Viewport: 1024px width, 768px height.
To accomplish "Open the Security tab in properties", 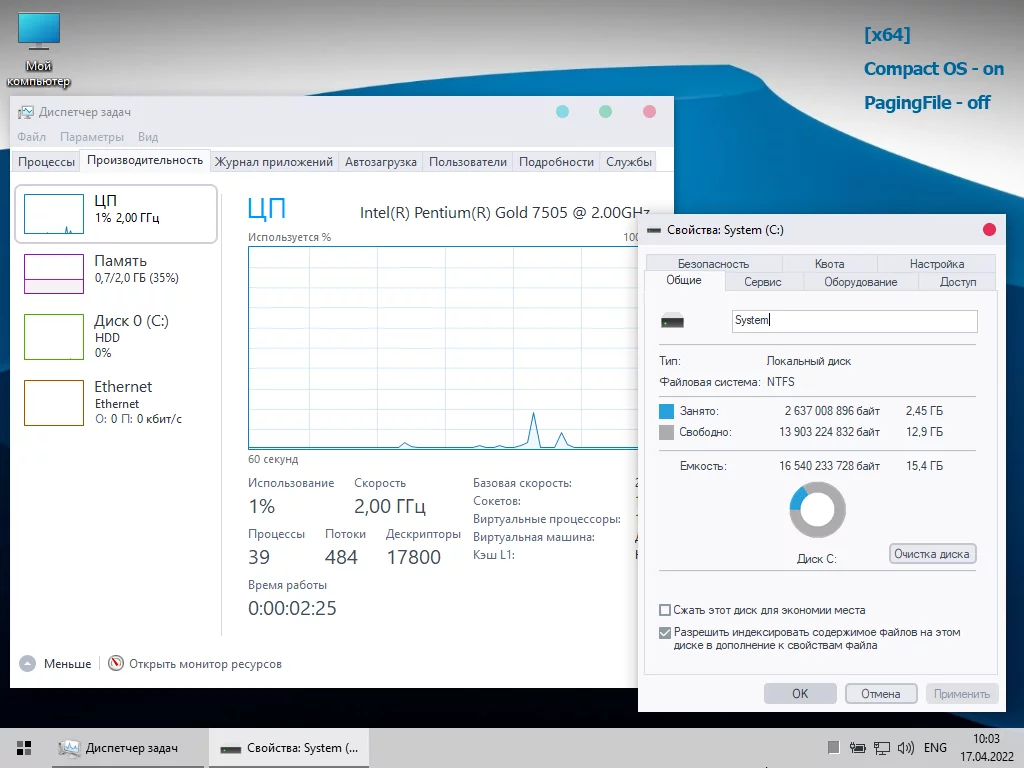I will 713,264.
